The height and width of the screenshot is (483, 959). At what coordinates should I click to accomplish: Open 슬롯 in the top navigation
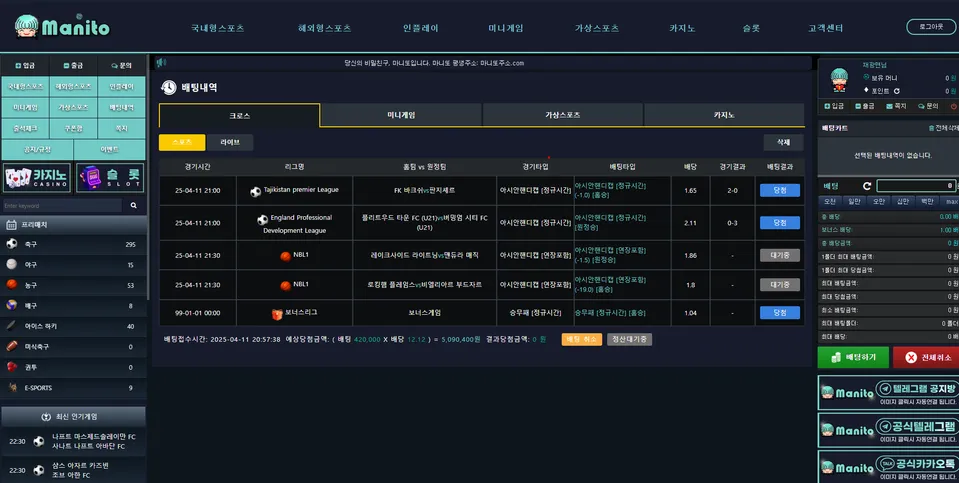(x=750, y=28)
